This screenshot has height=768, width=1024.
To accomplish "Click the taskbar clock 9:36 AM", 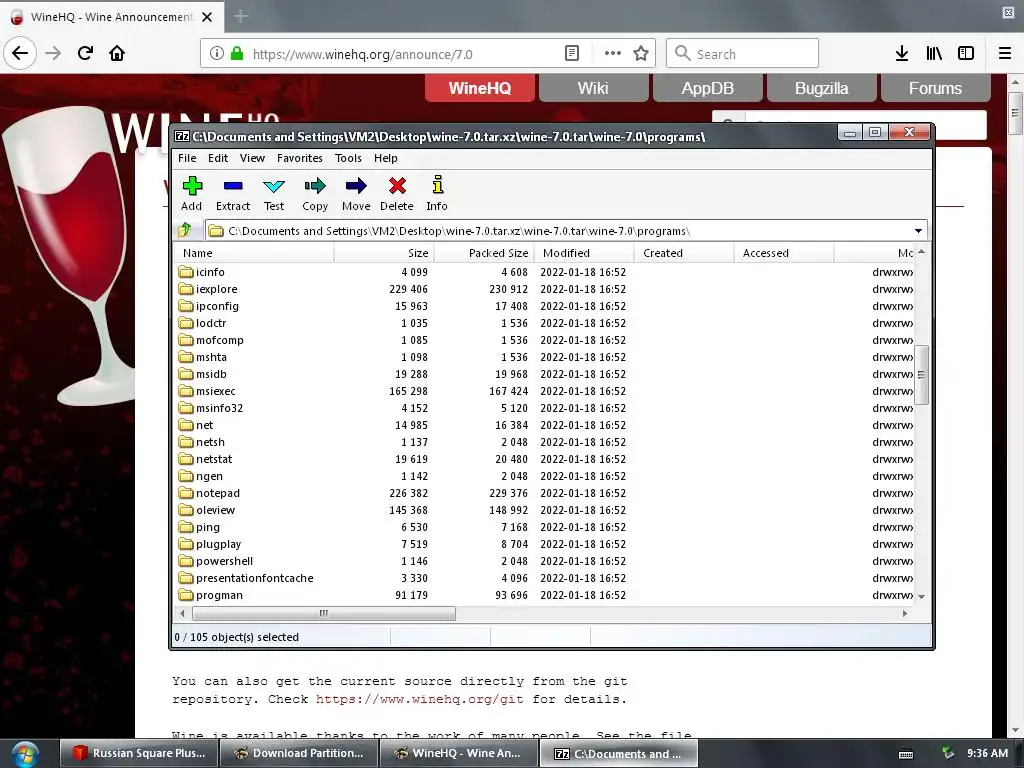I will click(987, 753).
